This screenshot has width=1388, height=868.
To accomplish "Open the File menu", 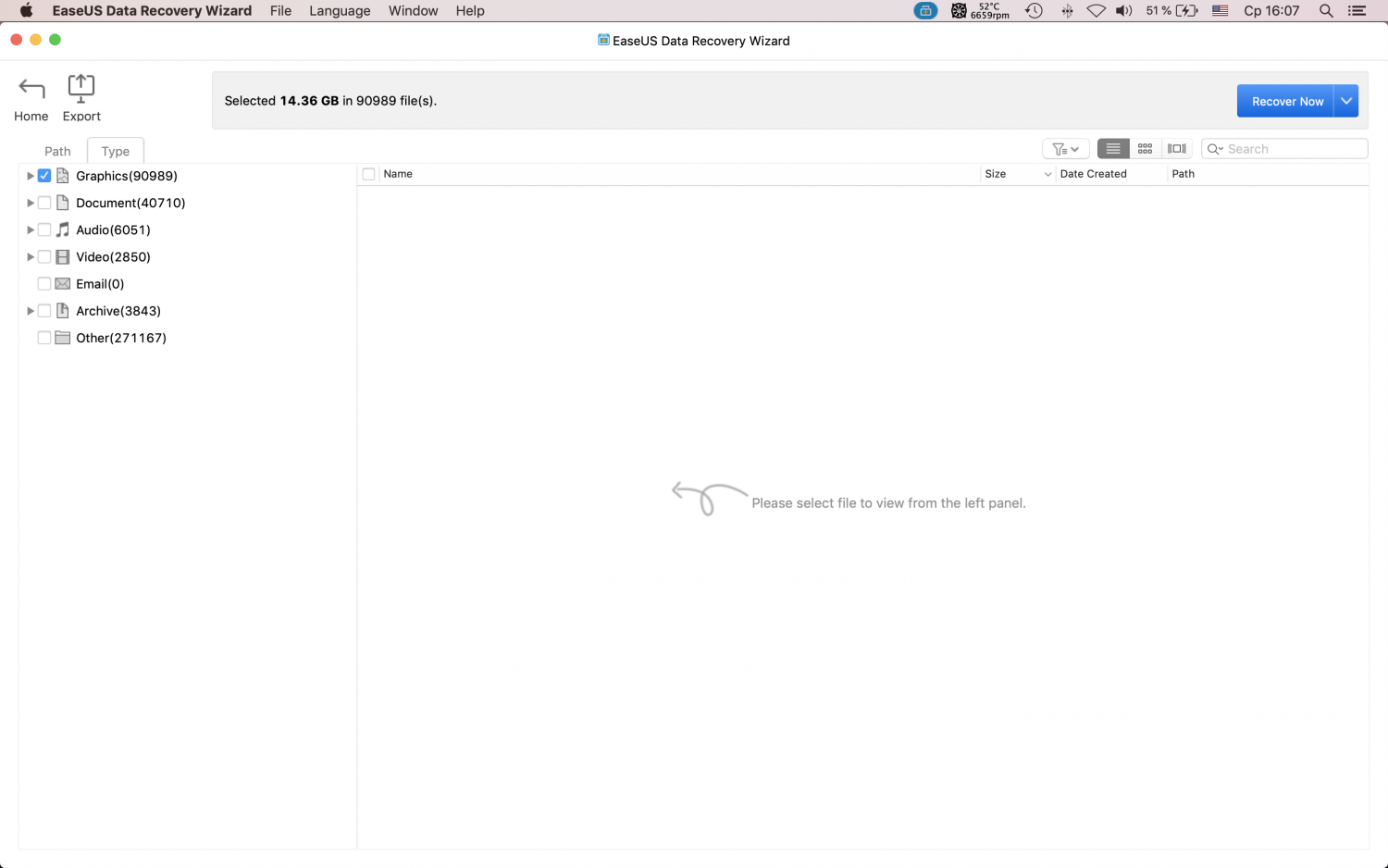I will click(281, 11).
